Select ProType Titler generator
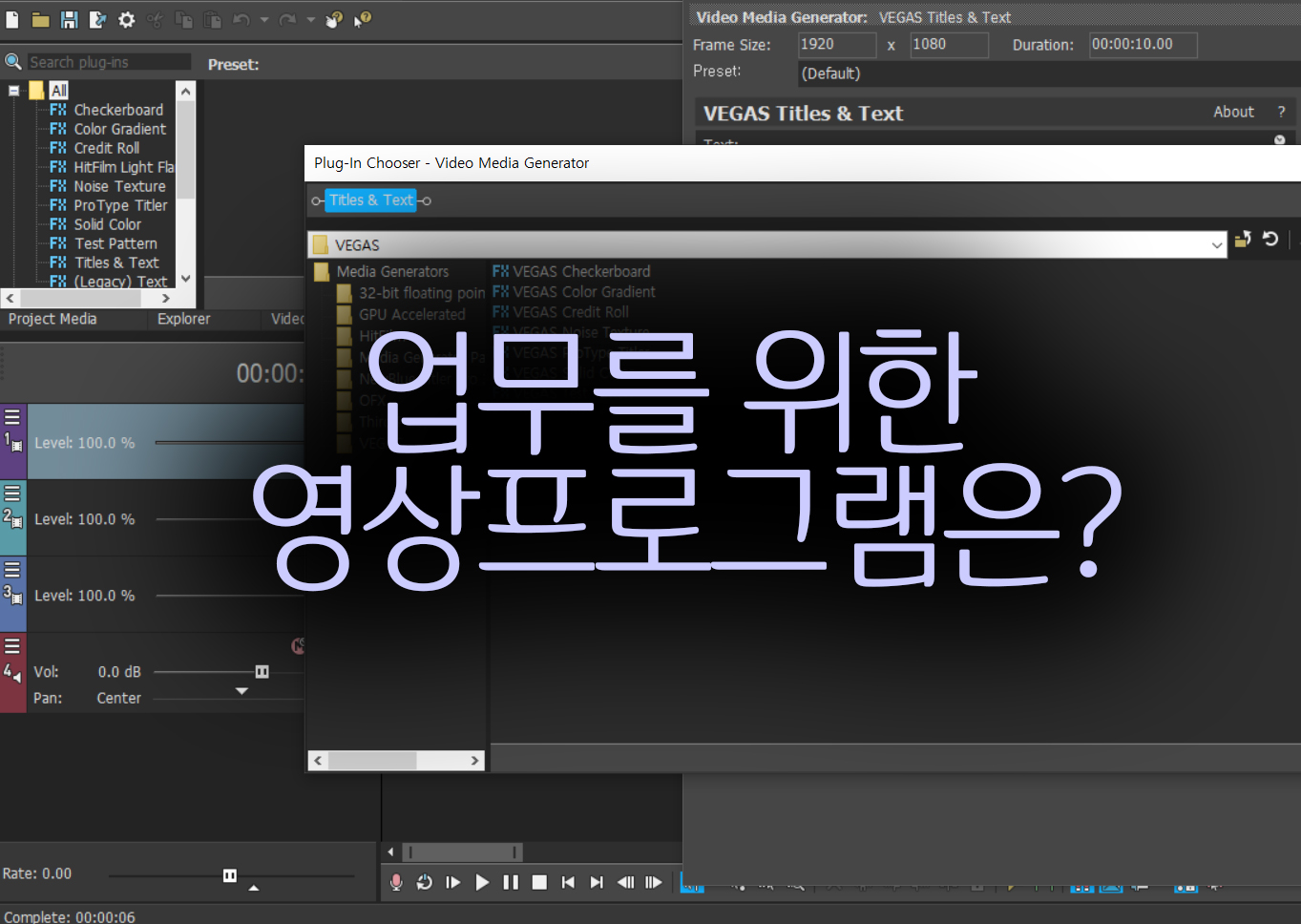Image resolution: width=1301 pixels, height=924 pixels. [120, 205]
